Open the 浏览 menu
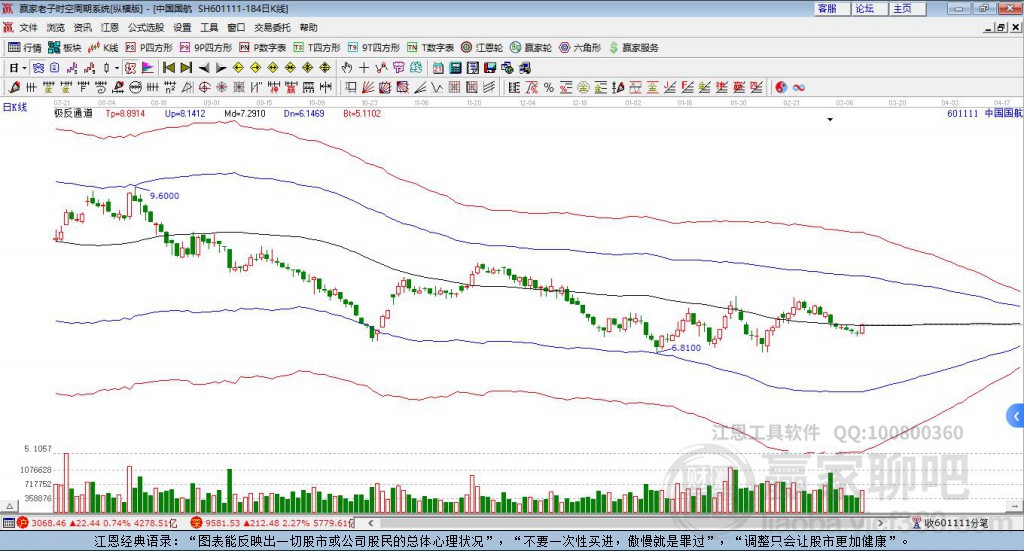The image size is (1024, 551). [x=56, y=27]
